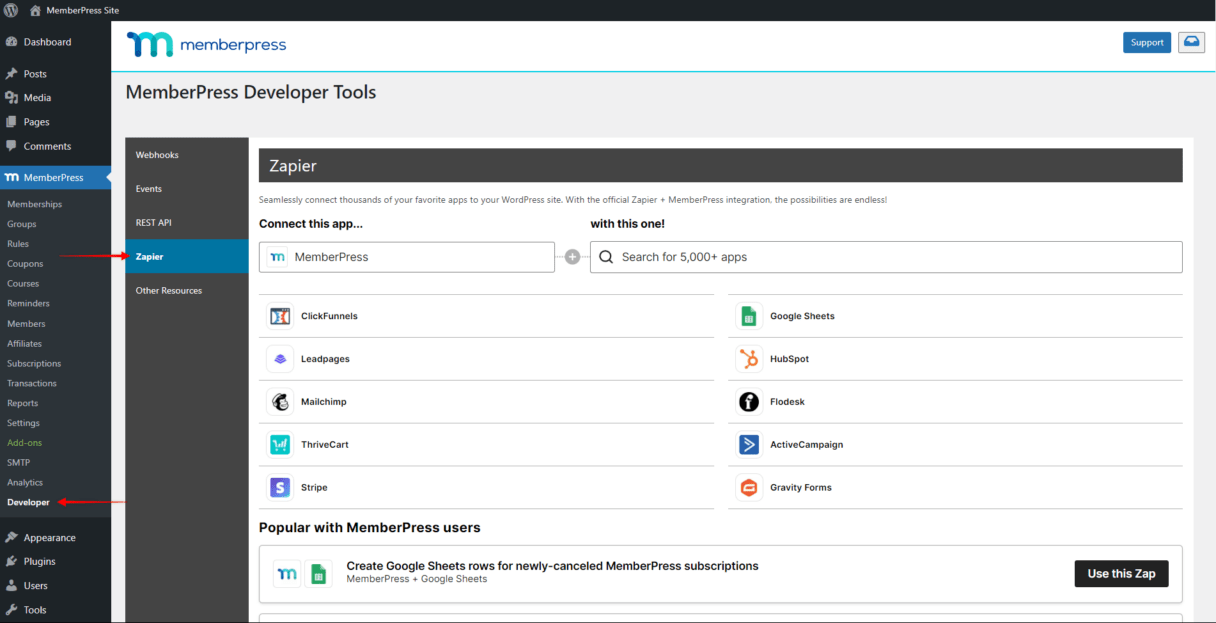Click the Google Sheets app icon
This screenshot has width=1216, height=623.
point(749,316)
